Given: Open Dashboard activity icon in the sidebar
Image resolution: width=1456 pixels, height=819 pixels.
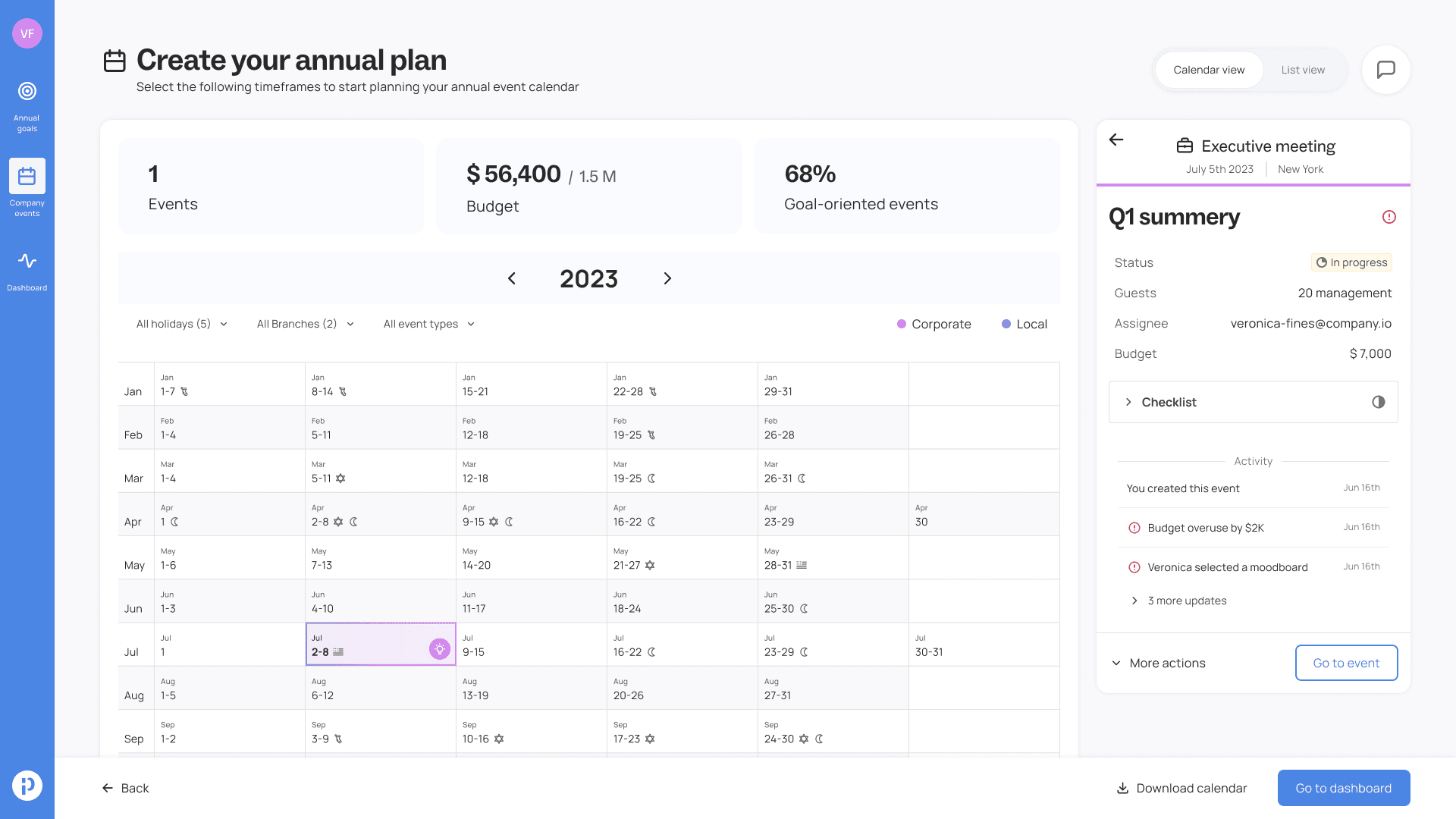Looking at the screenshot, I should click(x=27, y=261).
